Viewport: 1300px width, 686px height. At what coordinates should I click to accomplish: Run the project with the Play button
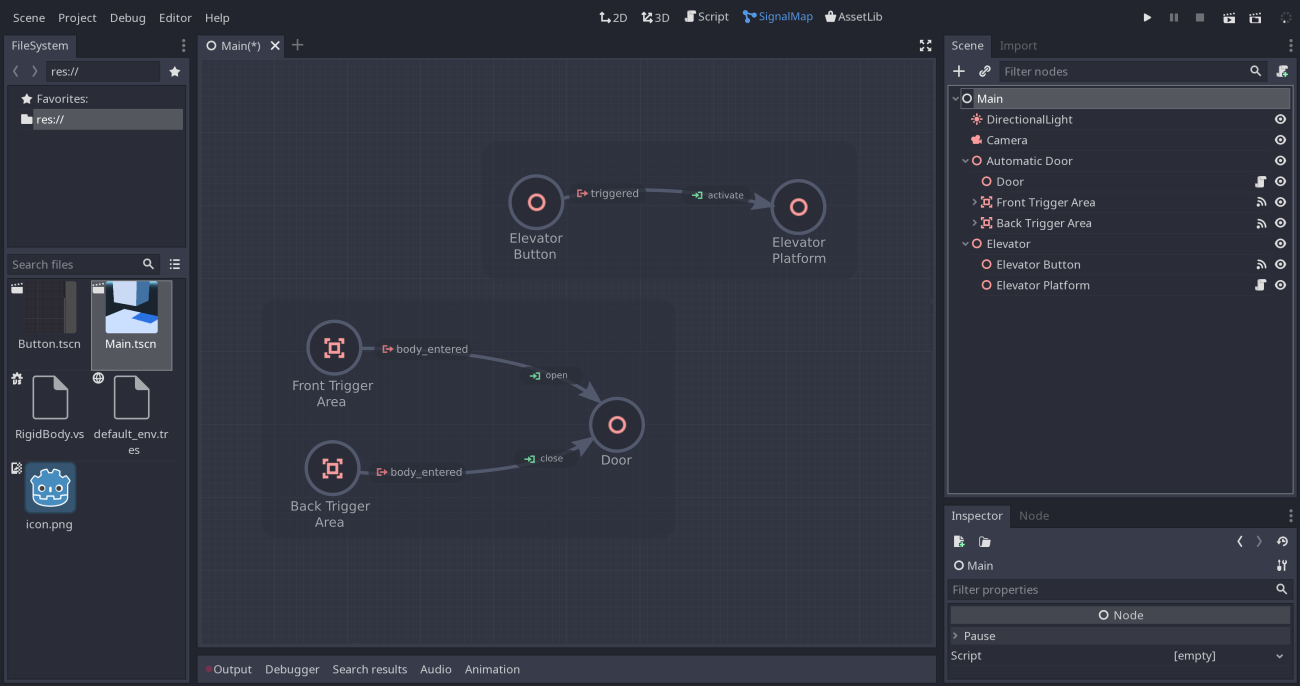tap(1146, 17)
